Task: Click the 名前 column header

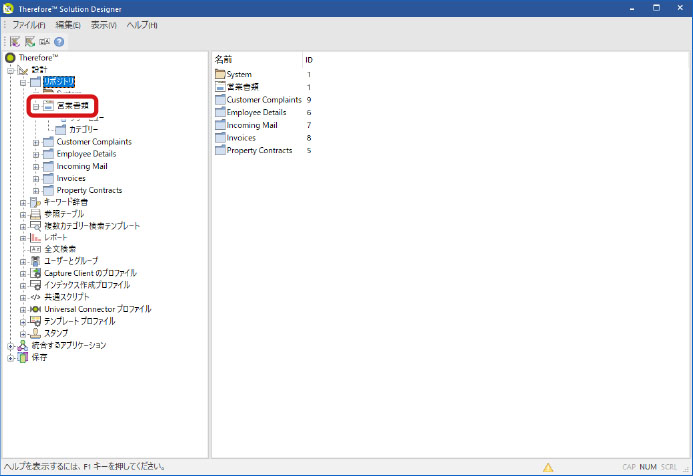Action: click(x=224, y=60)
